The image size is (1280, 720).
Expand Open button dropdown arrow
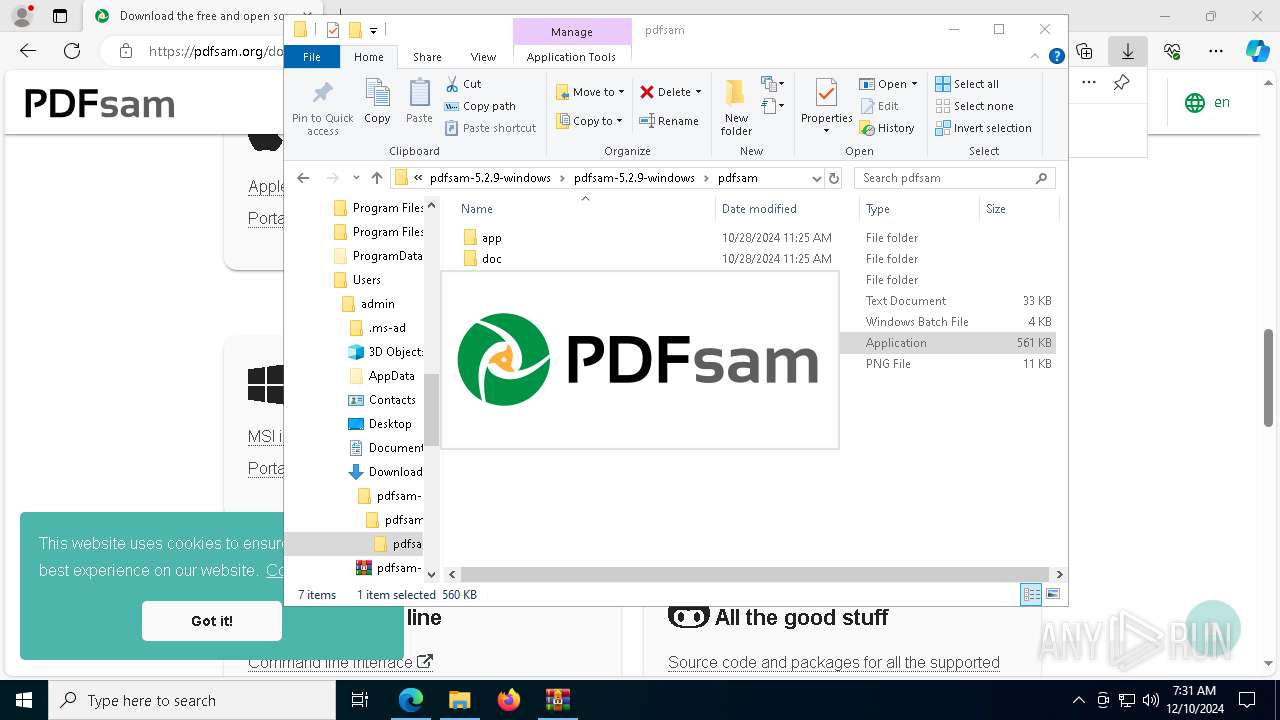click(914, 84)
